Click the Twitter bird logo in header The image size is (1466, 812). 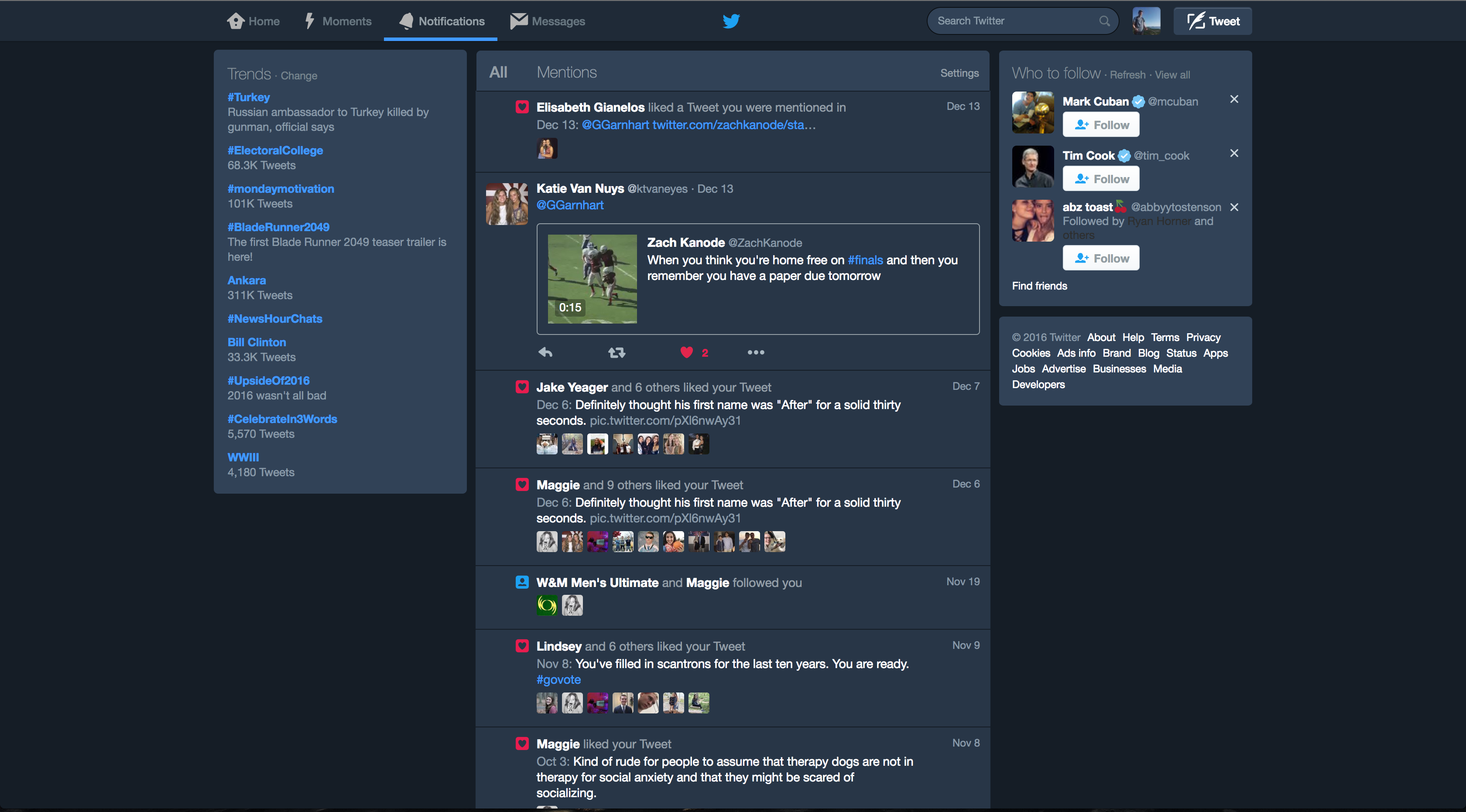click(x=731, y=21)
